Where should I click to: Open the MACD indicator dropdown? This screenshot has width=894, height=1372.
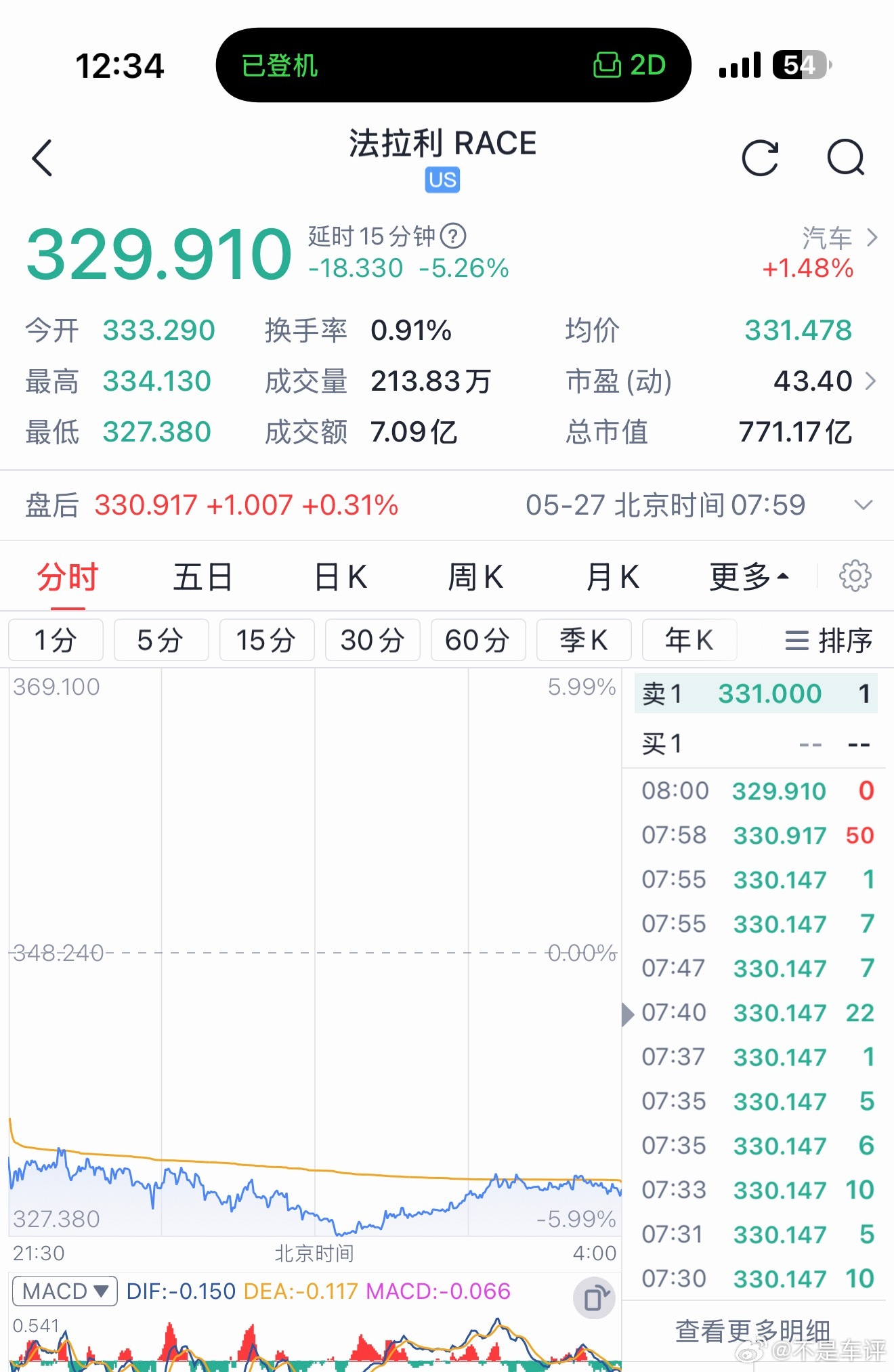[65, 1291]
